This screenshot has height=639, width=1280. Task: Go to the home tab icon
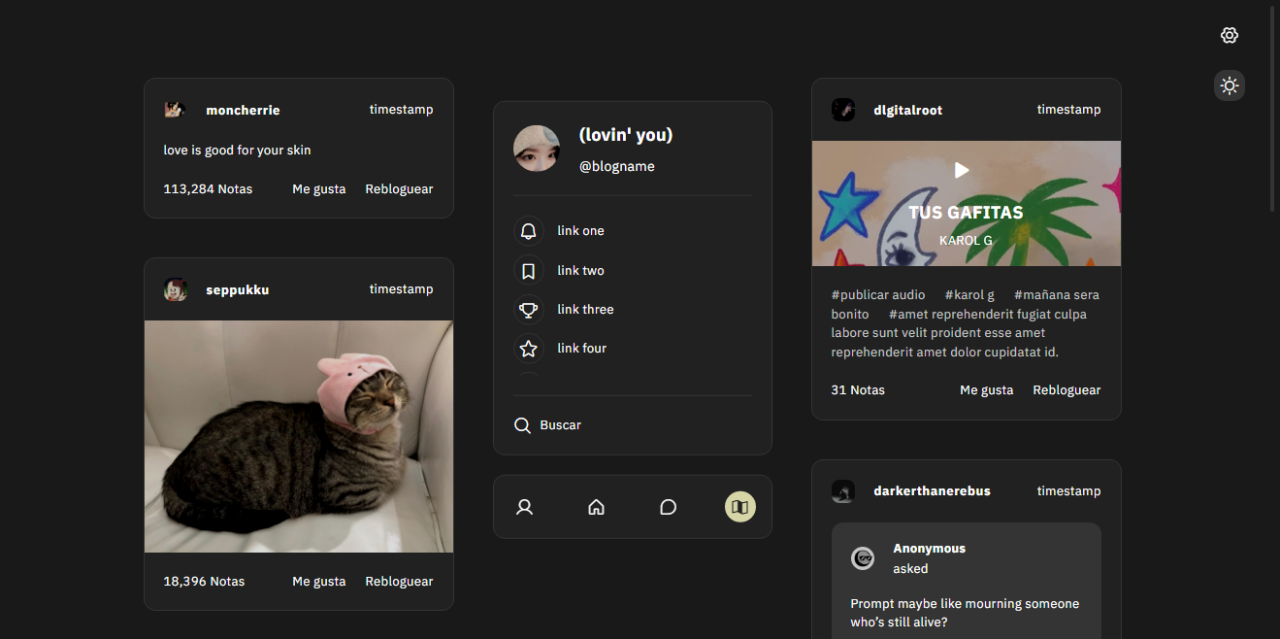point(596,507)
